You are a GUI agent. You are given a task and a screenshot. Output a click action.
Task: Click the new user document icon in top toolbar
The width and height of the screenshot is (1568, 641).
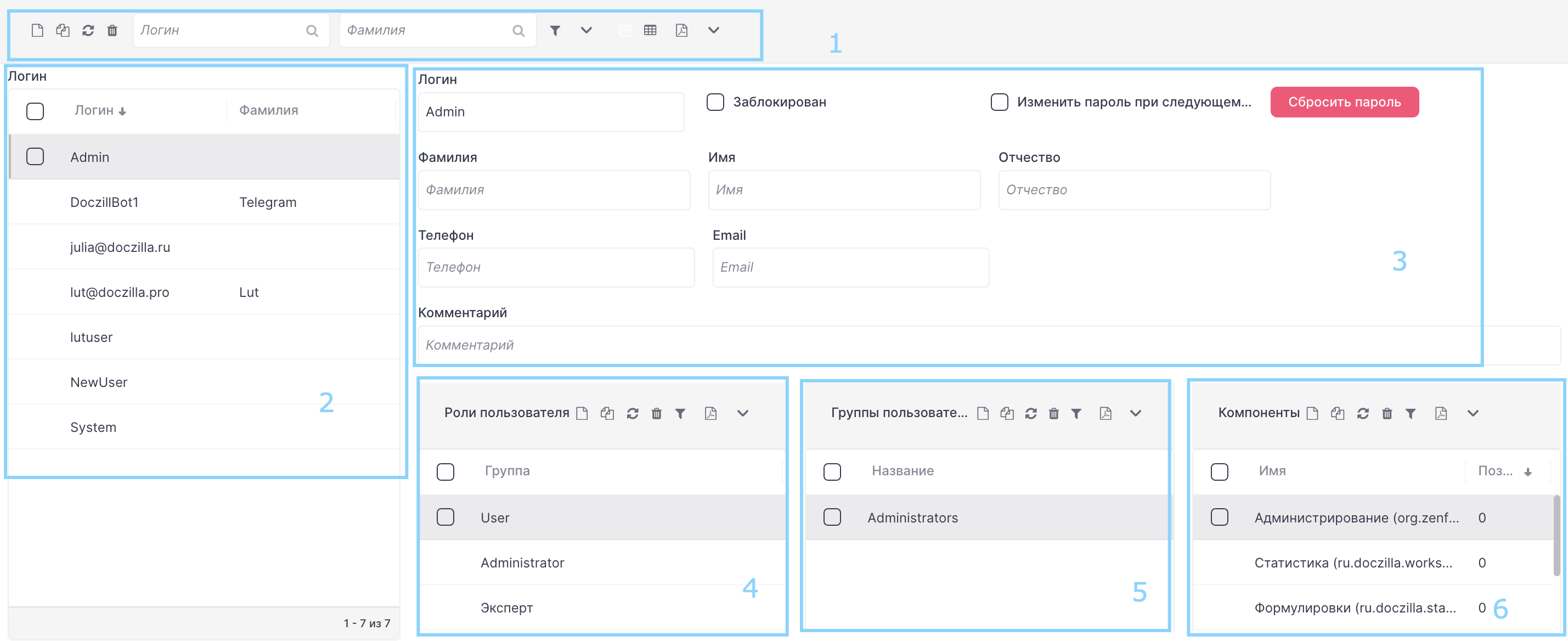(37, 30)
